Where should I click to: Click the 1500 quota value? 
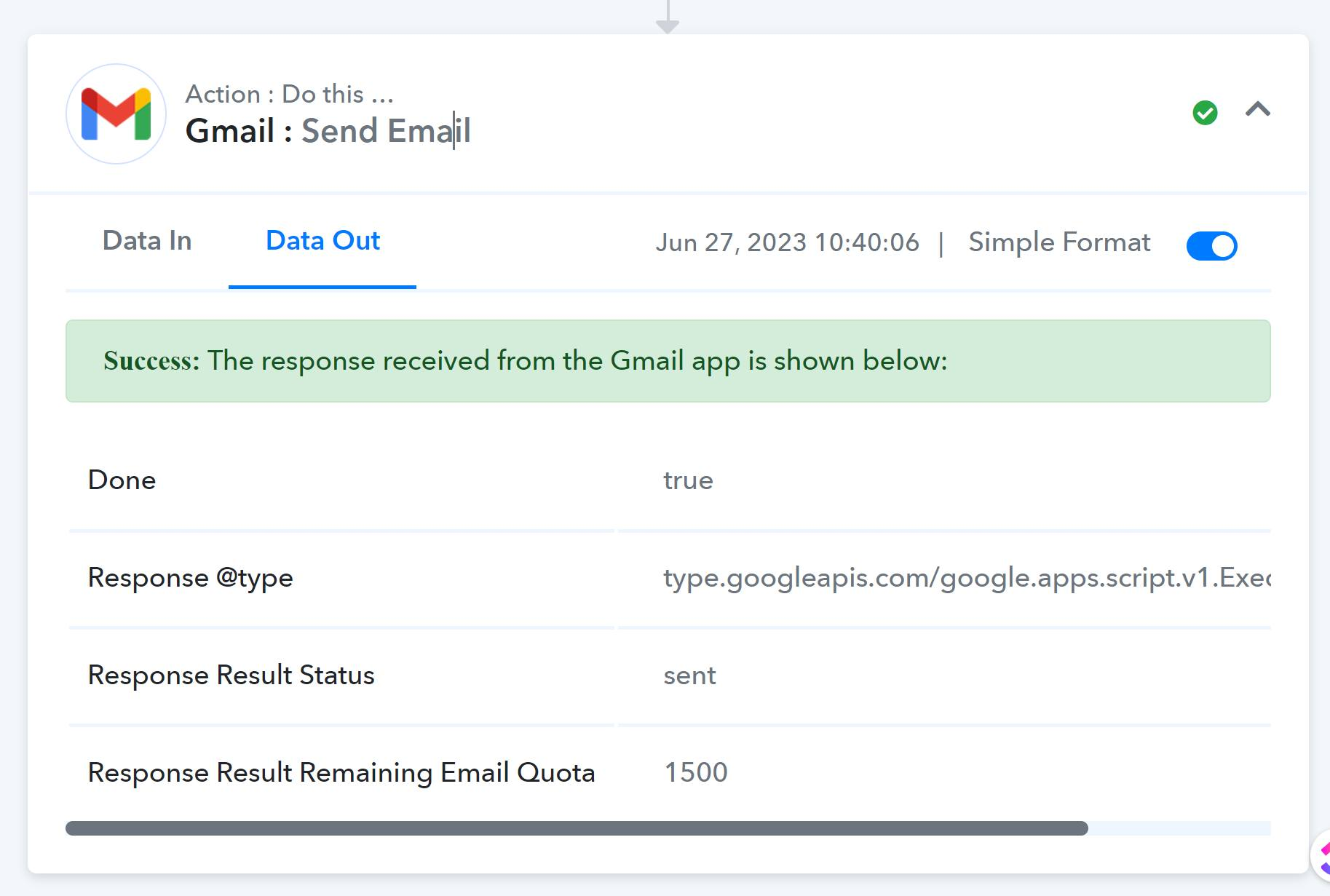coord(696,772)
